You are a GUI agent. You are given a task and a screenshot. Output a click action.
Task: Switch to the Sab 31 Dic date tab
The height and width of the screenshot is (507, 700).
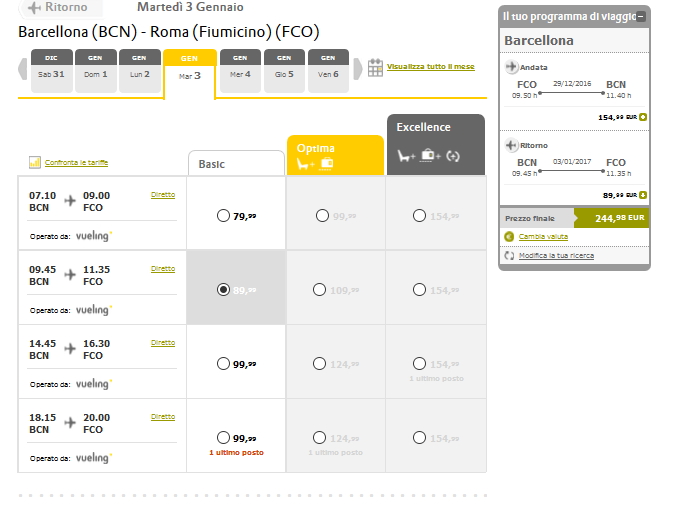coord(51,70)
